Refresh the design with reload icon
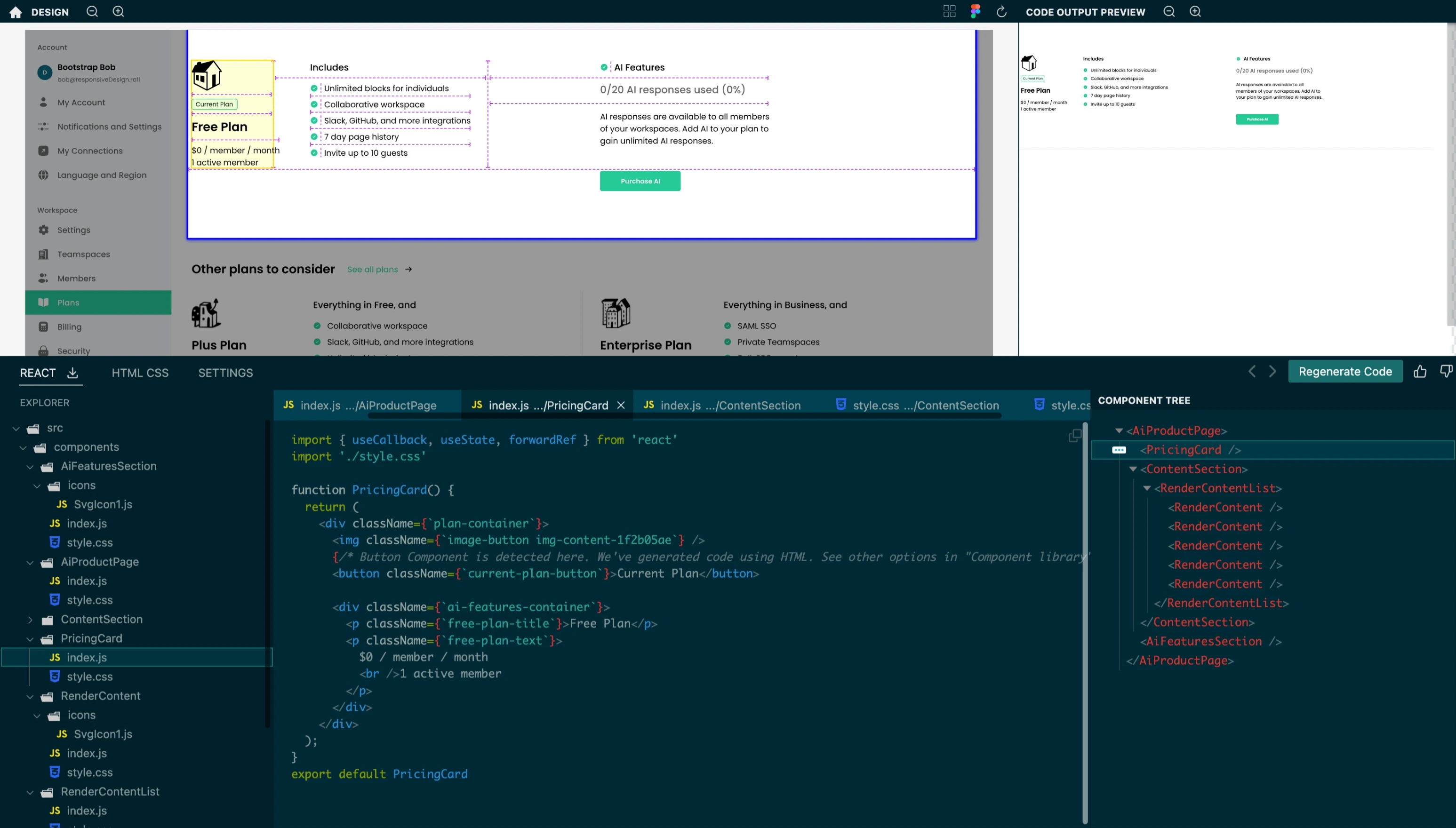The height and width of the screenshot is (828, 1456). [1001, 11]
